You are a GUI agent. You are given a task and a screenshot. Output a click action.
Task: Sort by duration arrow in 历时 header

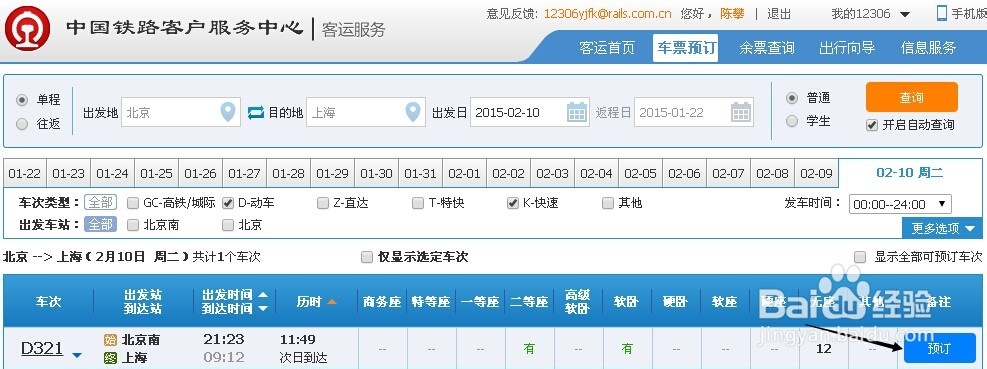pos(332,302)
